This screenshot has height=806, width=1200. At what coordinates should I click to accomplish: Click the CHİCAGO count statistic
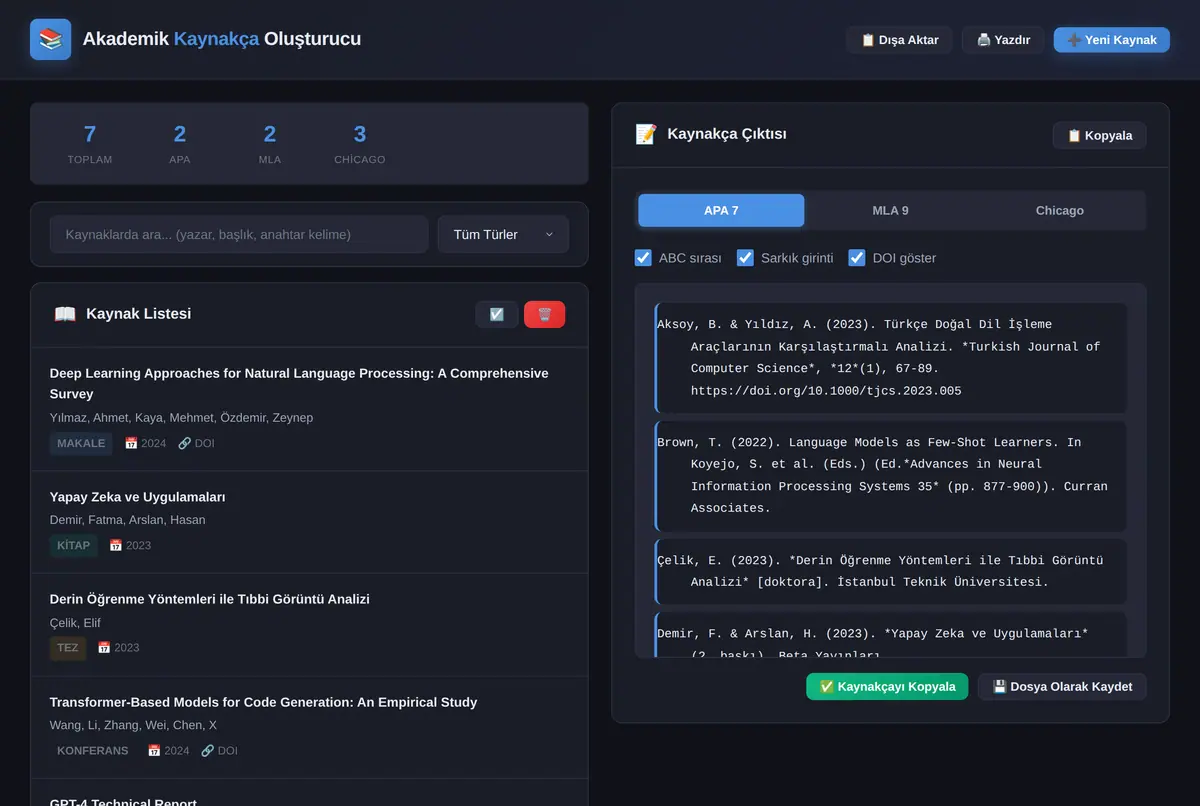(x=360, y=142)
